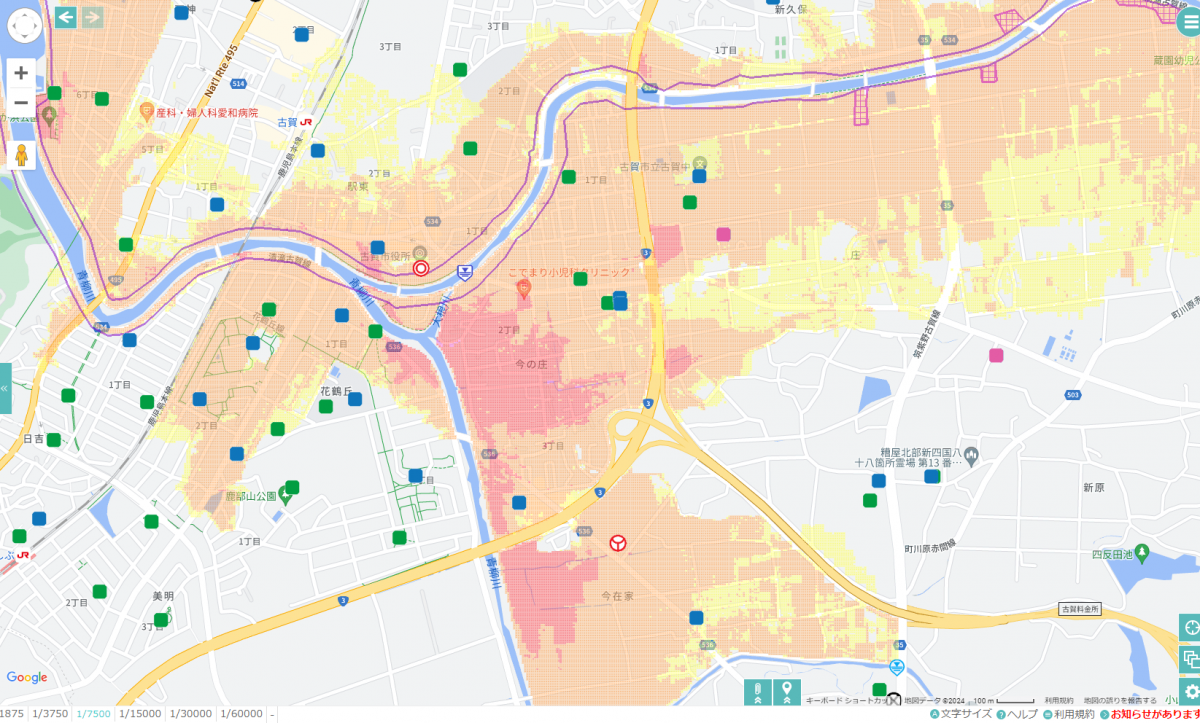Select the pink square marker near 庄
The image size is (1200, 723).
(724, 235)
